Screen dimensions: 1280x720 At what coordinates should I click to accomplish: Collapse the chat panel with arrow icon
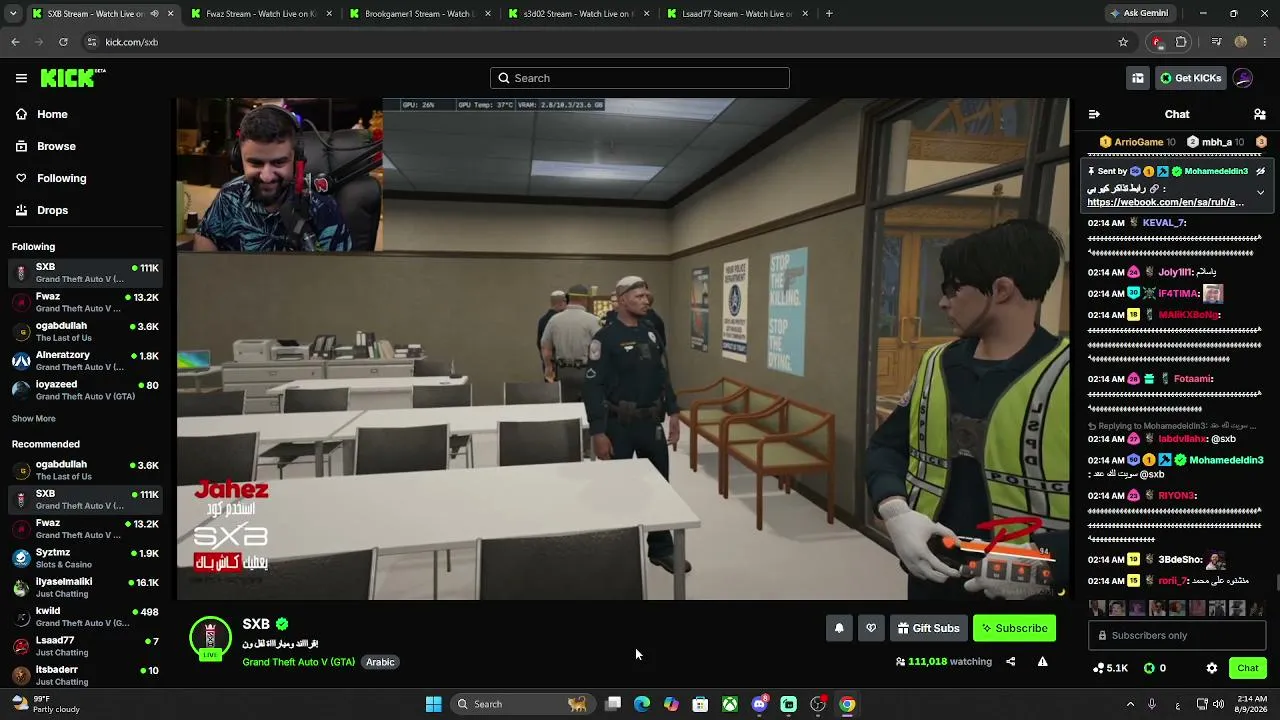(1094, 114)
